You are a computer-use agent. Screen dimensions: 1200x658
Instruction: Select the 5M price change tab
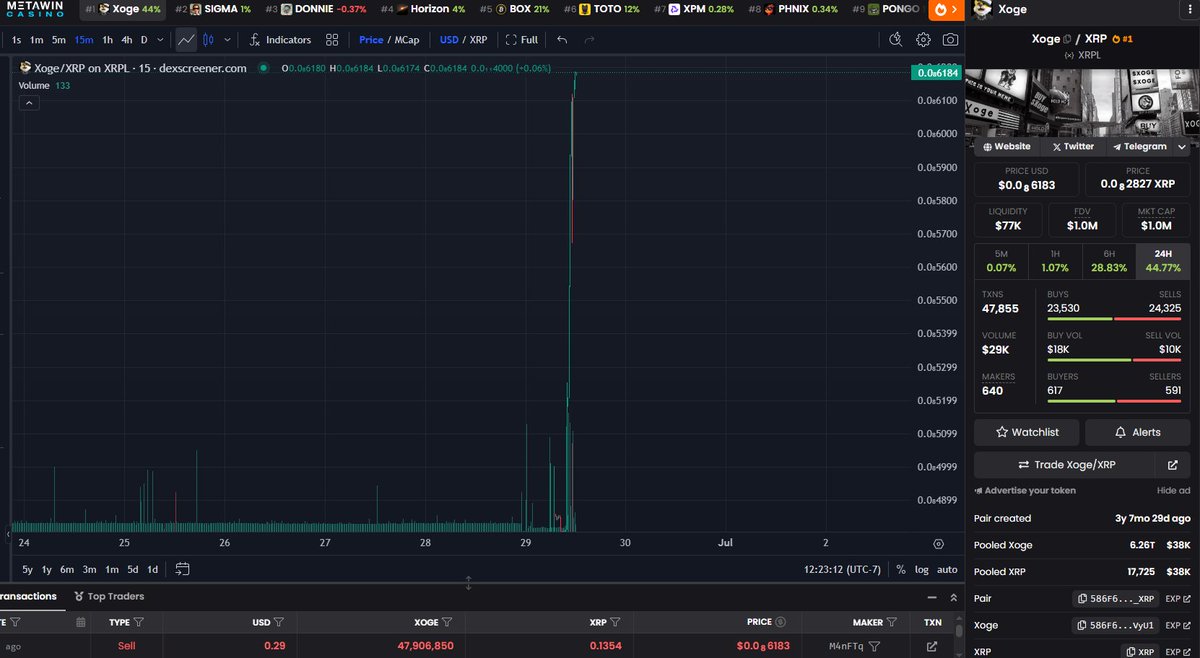tap(1001, 262)
